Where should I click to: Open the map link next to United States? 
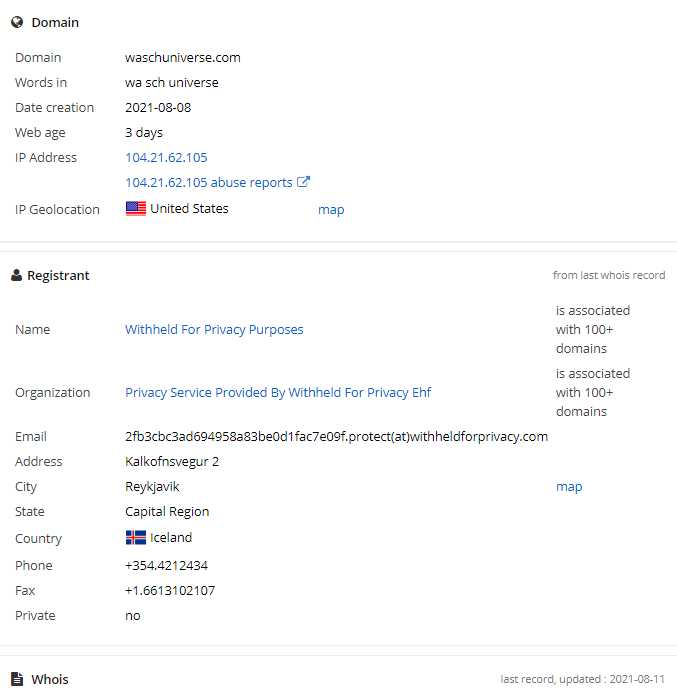[331, 210]
